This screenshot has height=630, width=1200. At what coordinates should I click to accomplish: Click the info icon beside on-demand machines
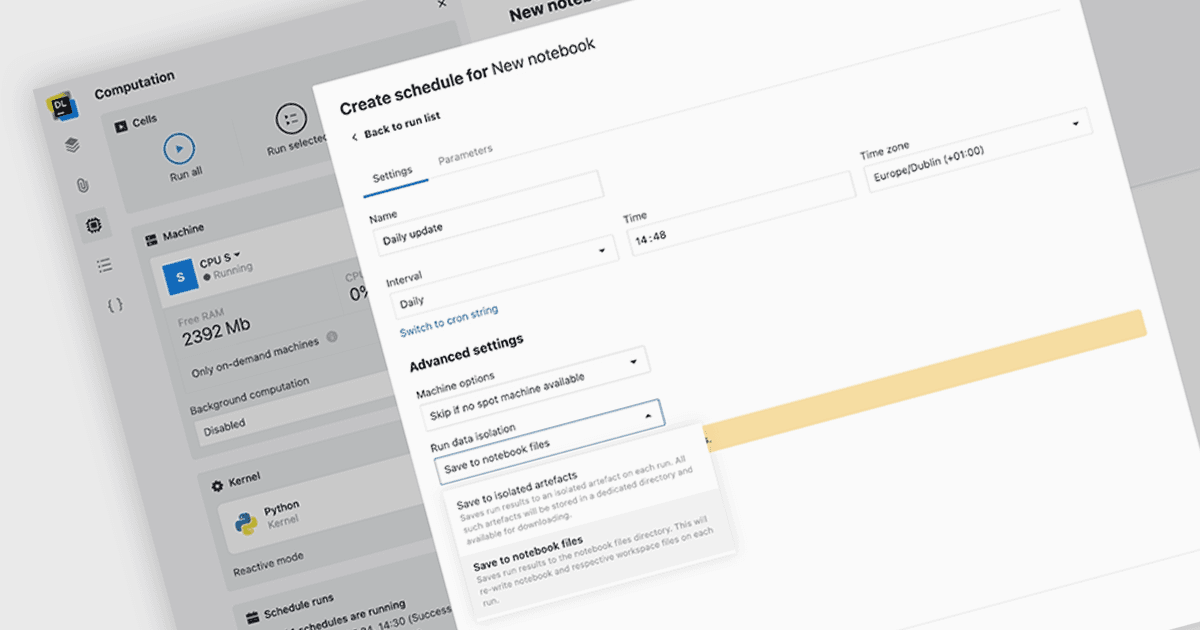pyautogui.click(x=331, y=337)
